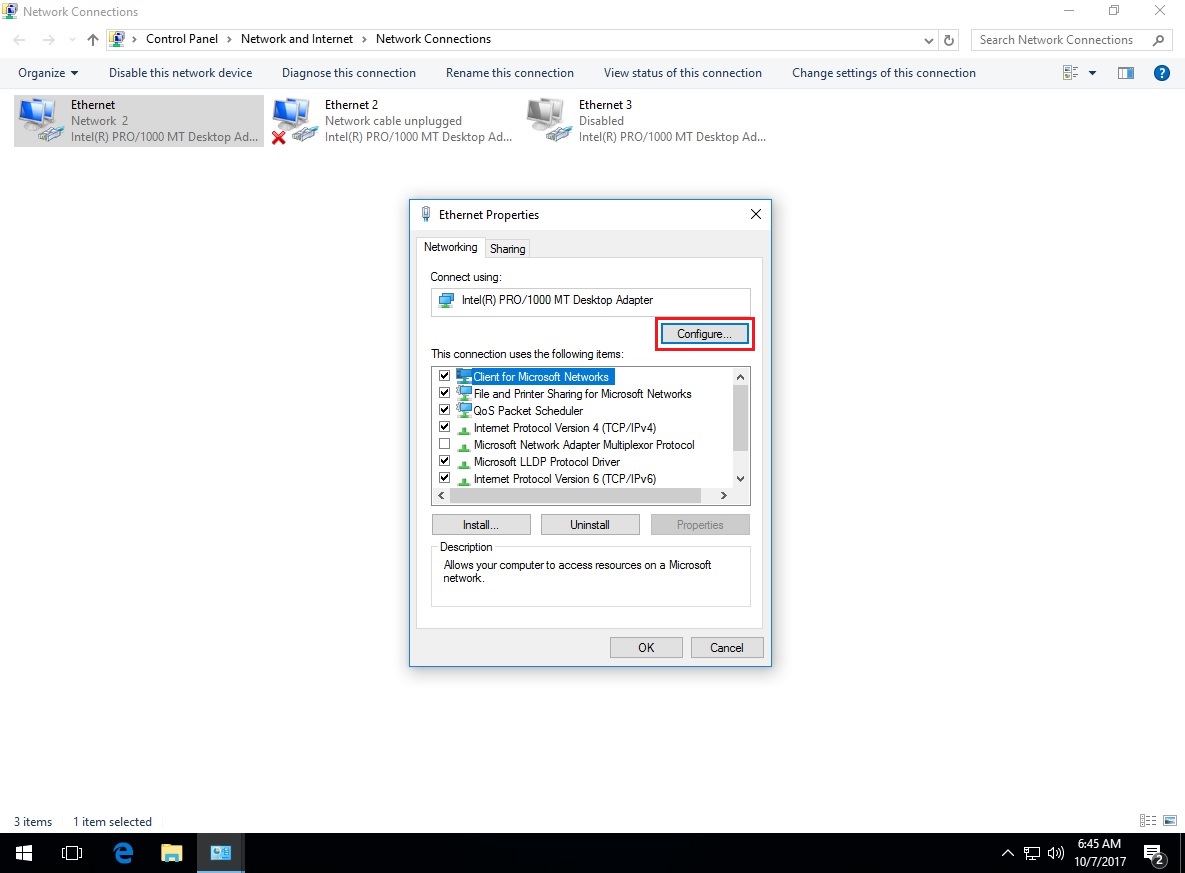This screenshot has width=1185, height=873.
Task: Click the Back navigation arrow
Action: pyautogui.click(x=20, y=40)
